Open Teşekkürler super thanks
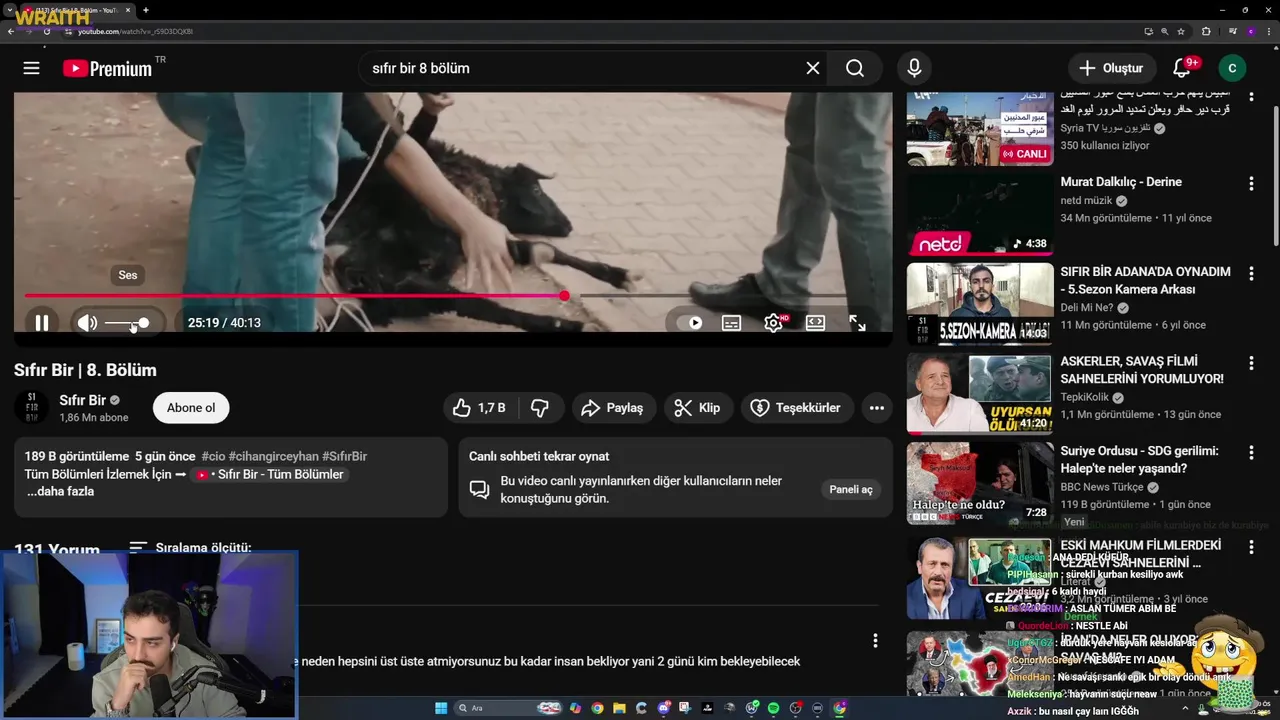 click(x=796, y=408)
